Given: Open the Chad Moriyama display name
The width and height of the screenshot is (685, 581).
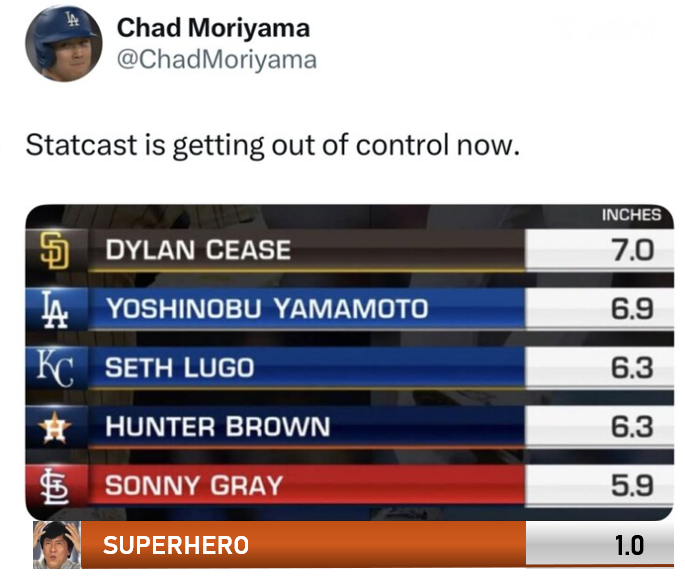Looking at the screenshot, I should (x=213, y=28).
